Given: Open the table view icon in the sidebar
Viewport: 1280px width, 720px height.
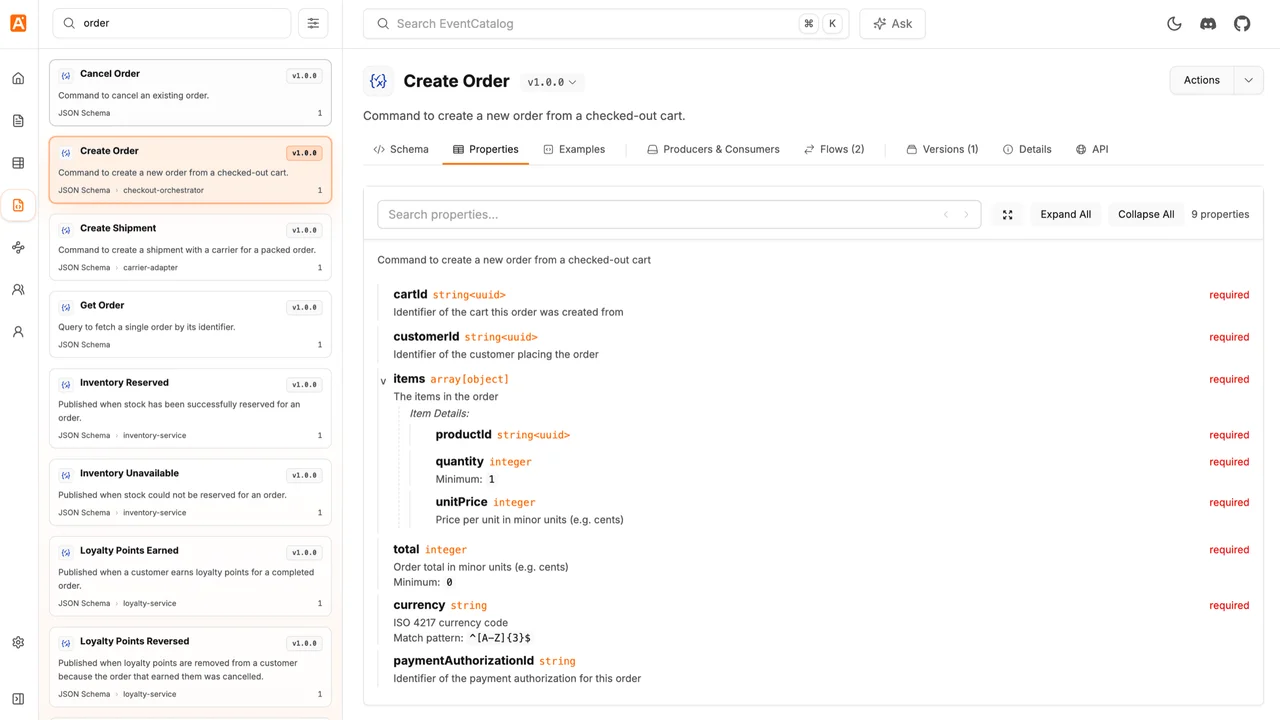Looking at the screenshot, I should 18,163.
